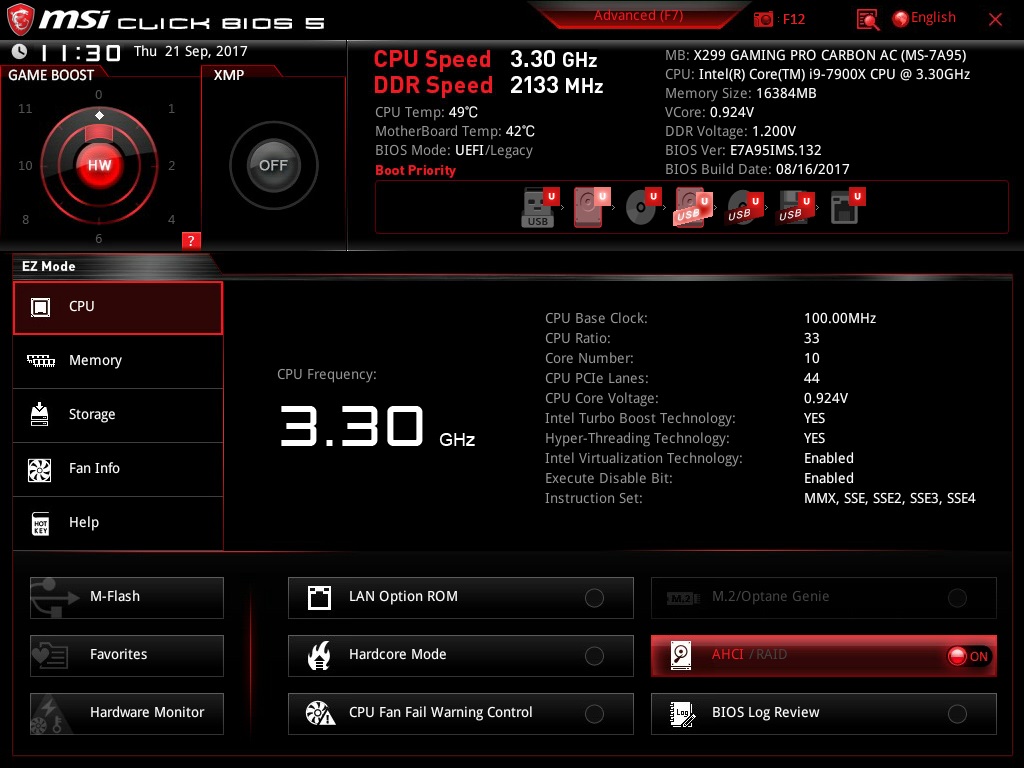The height and width of the screenshot is (768, 1024).
Task: Open the Fan Info tab
Action: coord(118,469)
